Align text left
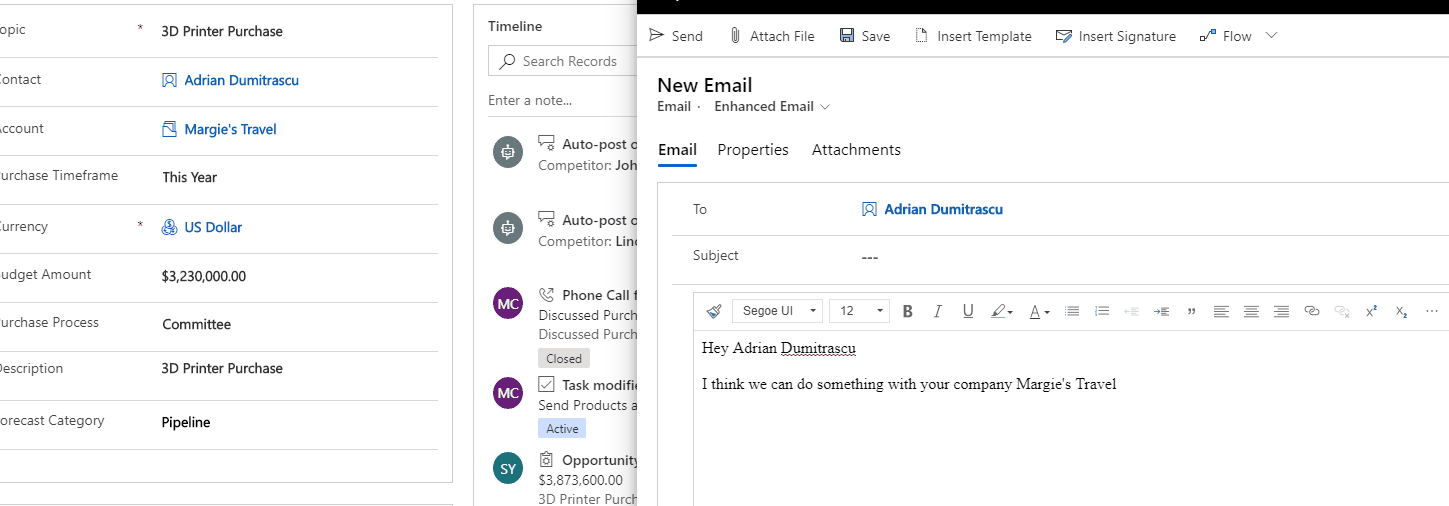The height and width of the screenshot is (506, 1449). click(1221, 311)
